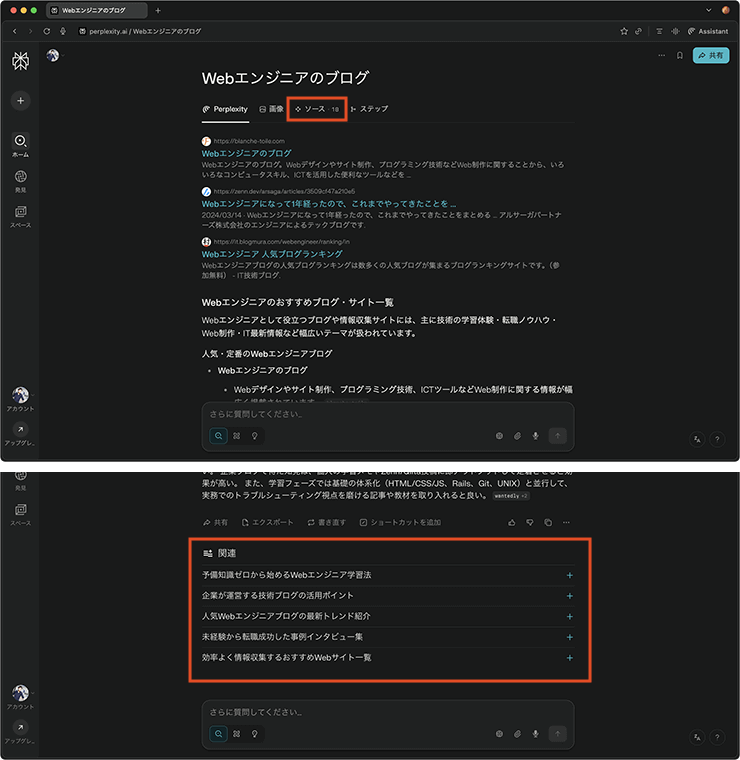Open 発見 in the upper screenshot sidebar
Viewport: 740px width, 760px height.
point(20,181)
